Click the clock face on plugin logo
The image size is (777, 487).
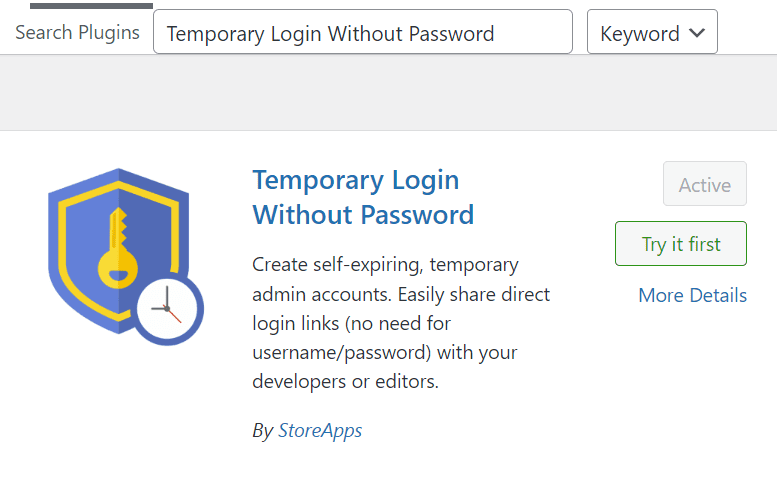[x=167, y=308]
